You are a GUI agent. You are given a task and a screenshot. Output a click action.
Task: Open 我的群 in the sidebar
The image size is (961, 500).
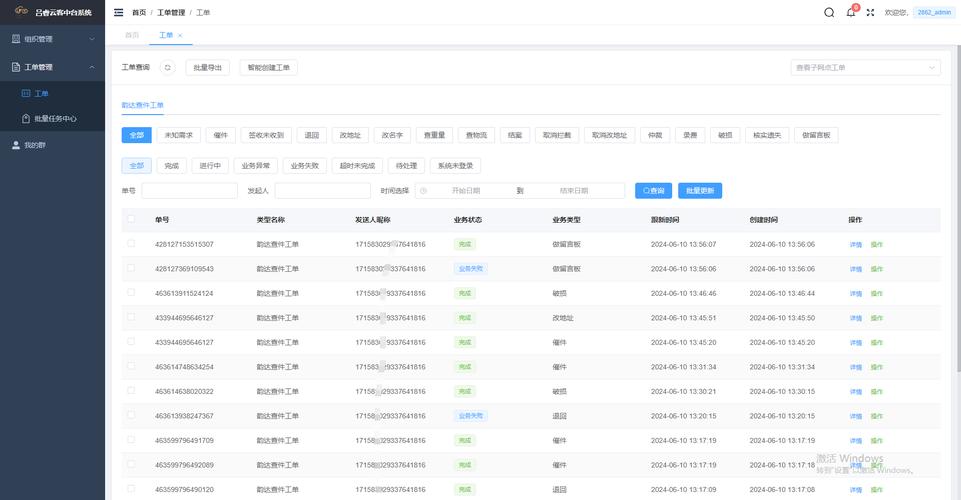point(52,145)
